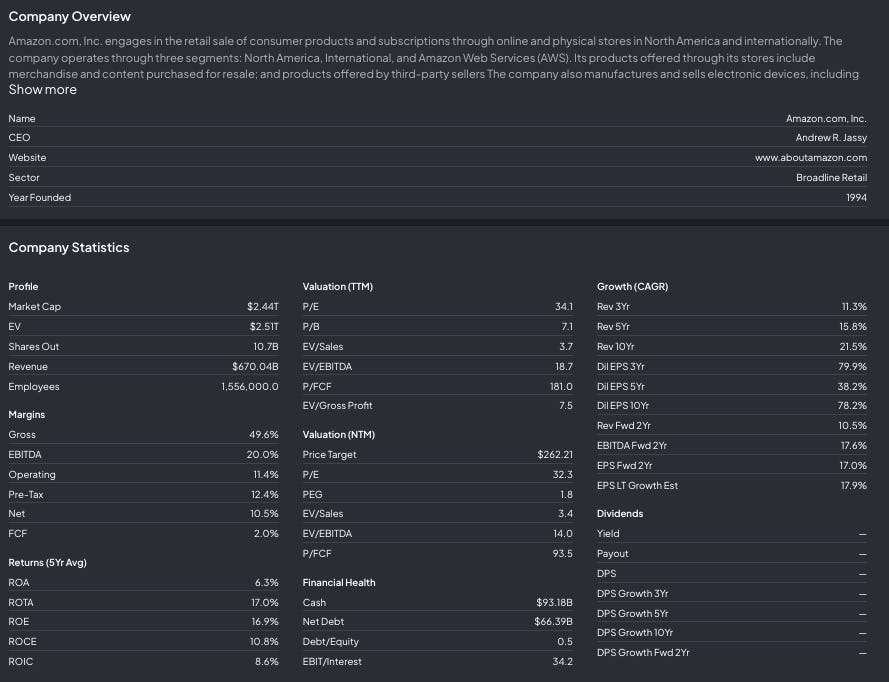Click the Company Statistics heading

(x=69, y=247)
